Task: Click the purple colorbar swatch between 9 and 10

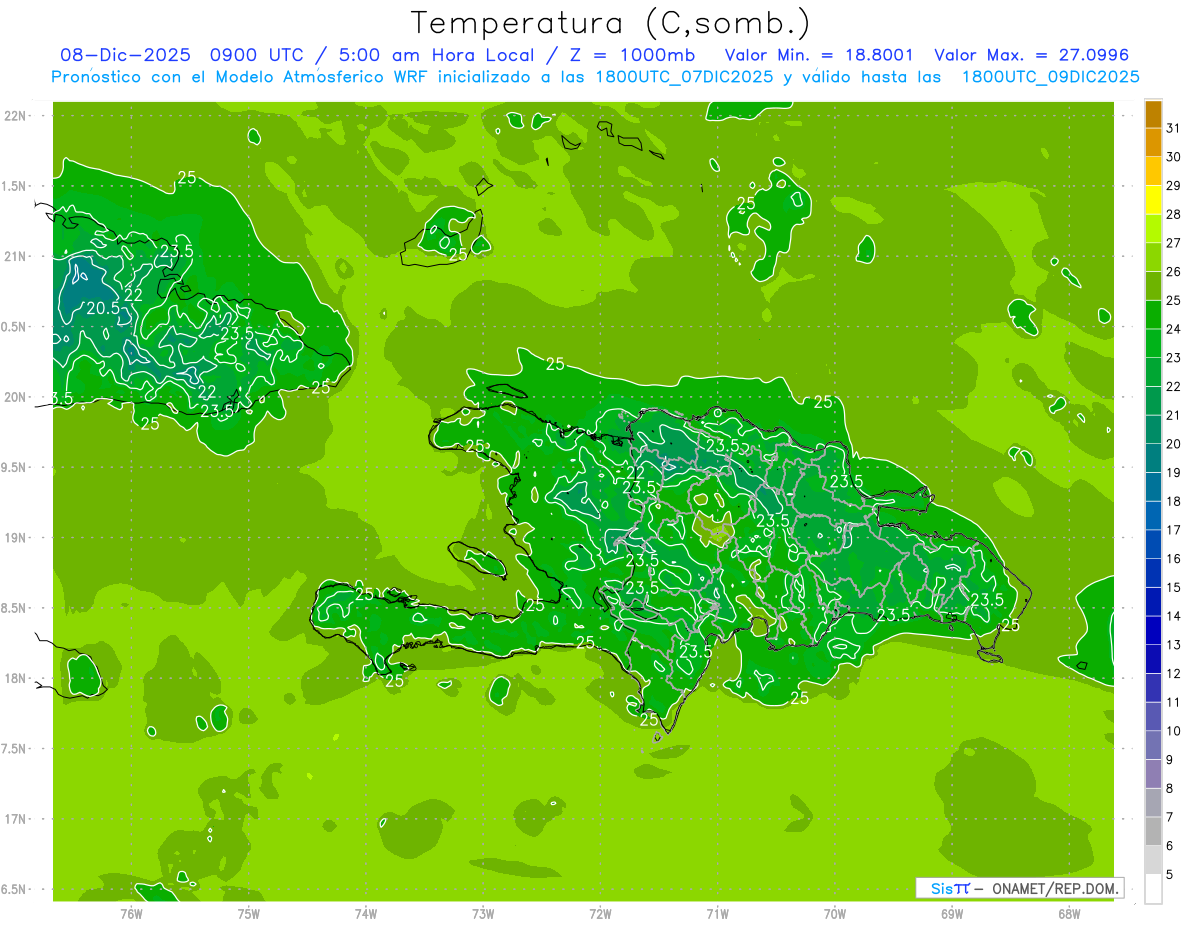Action: 1153,746
